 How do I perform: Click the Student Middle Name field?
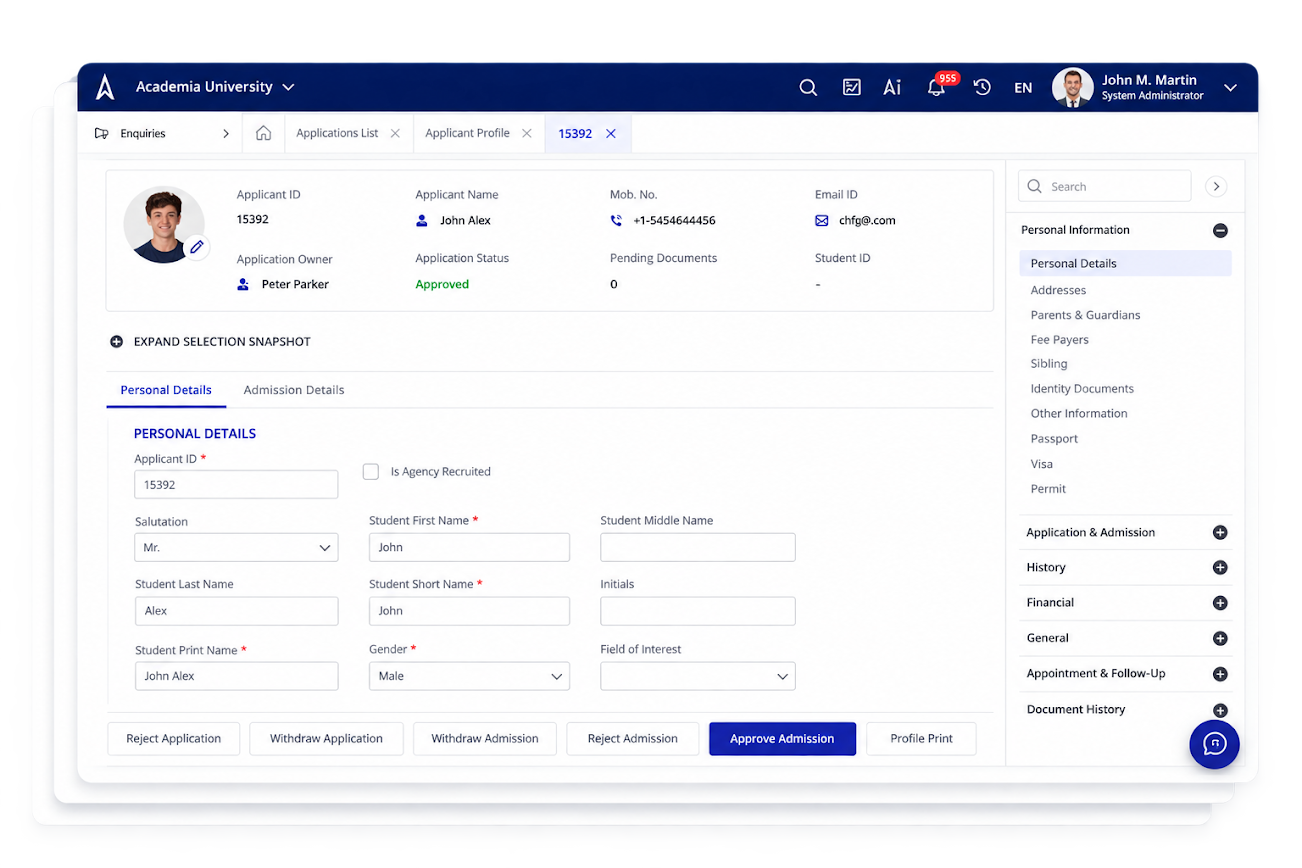(x=698, y=548)
